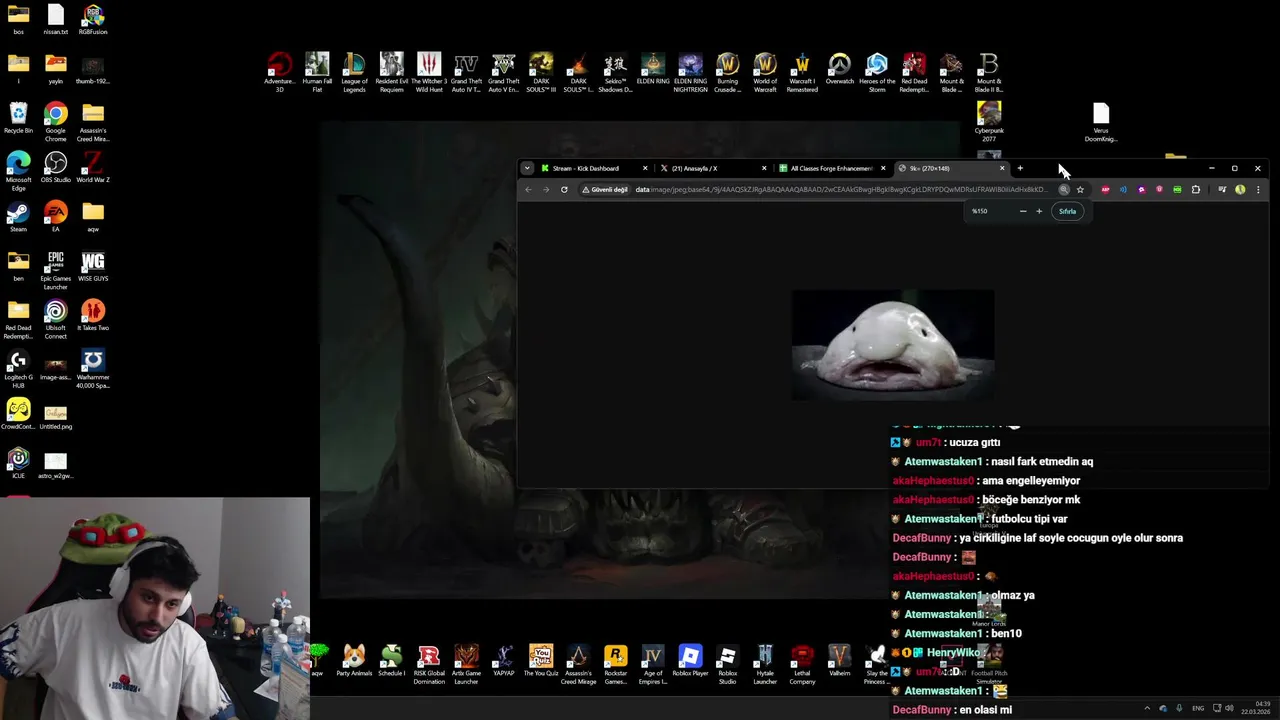Viewport: 1280px width, 720px height.
Task: Expand the Chrome tab search dropdown arrow
Action: pyautogui.click(x=527, y=168)
